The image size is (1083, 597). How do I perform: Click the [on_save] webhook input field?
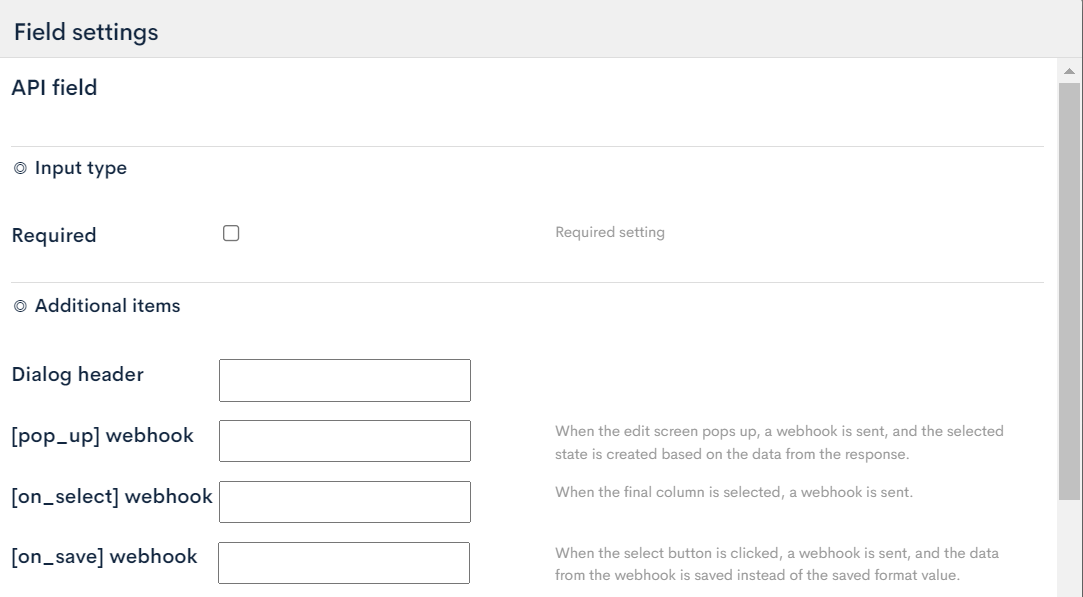(344, 562)
